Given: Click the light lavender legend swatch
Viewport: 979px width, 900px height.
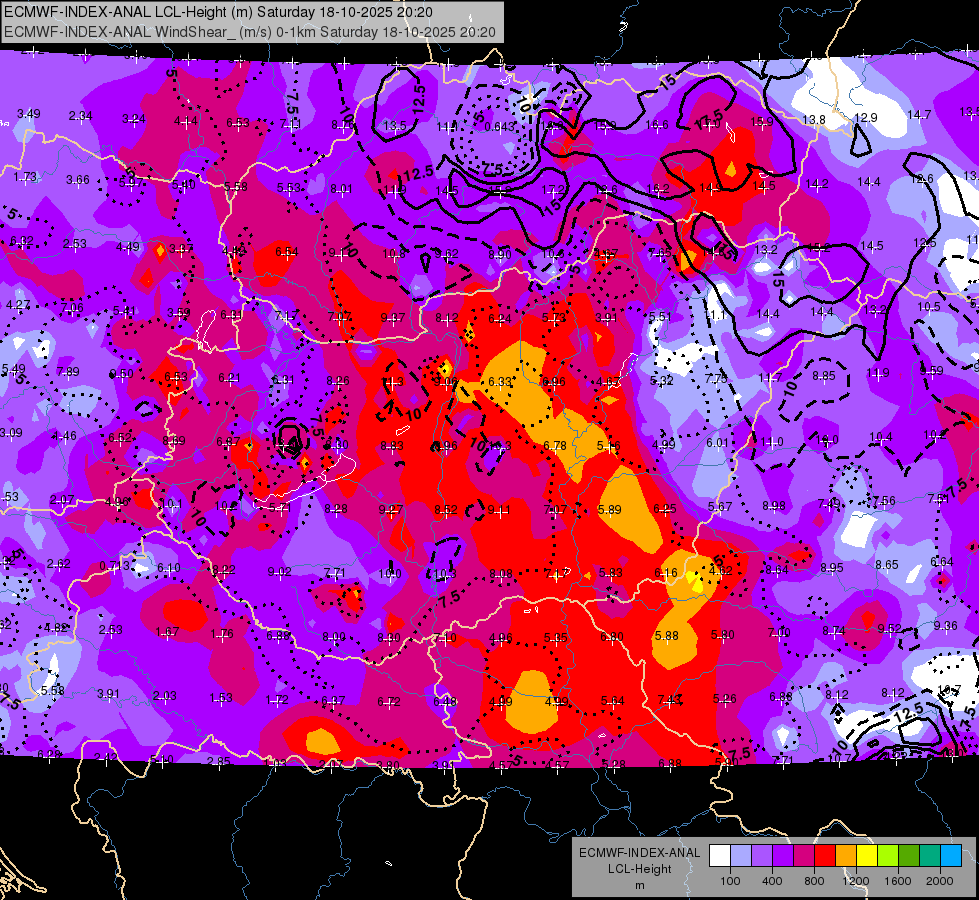Looking at the screenshot, I should pyautogui.click(x=741, y=856).
